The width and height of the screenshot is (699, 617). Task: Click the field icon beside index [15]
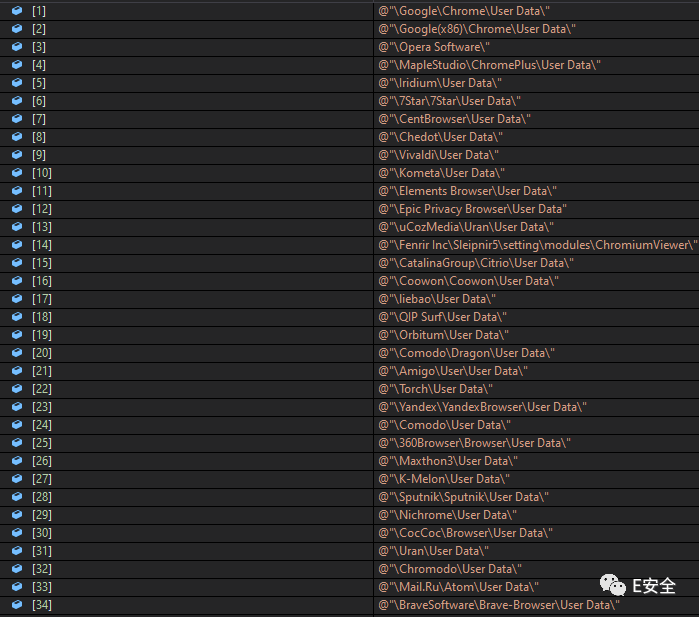(x=17, y=263)
